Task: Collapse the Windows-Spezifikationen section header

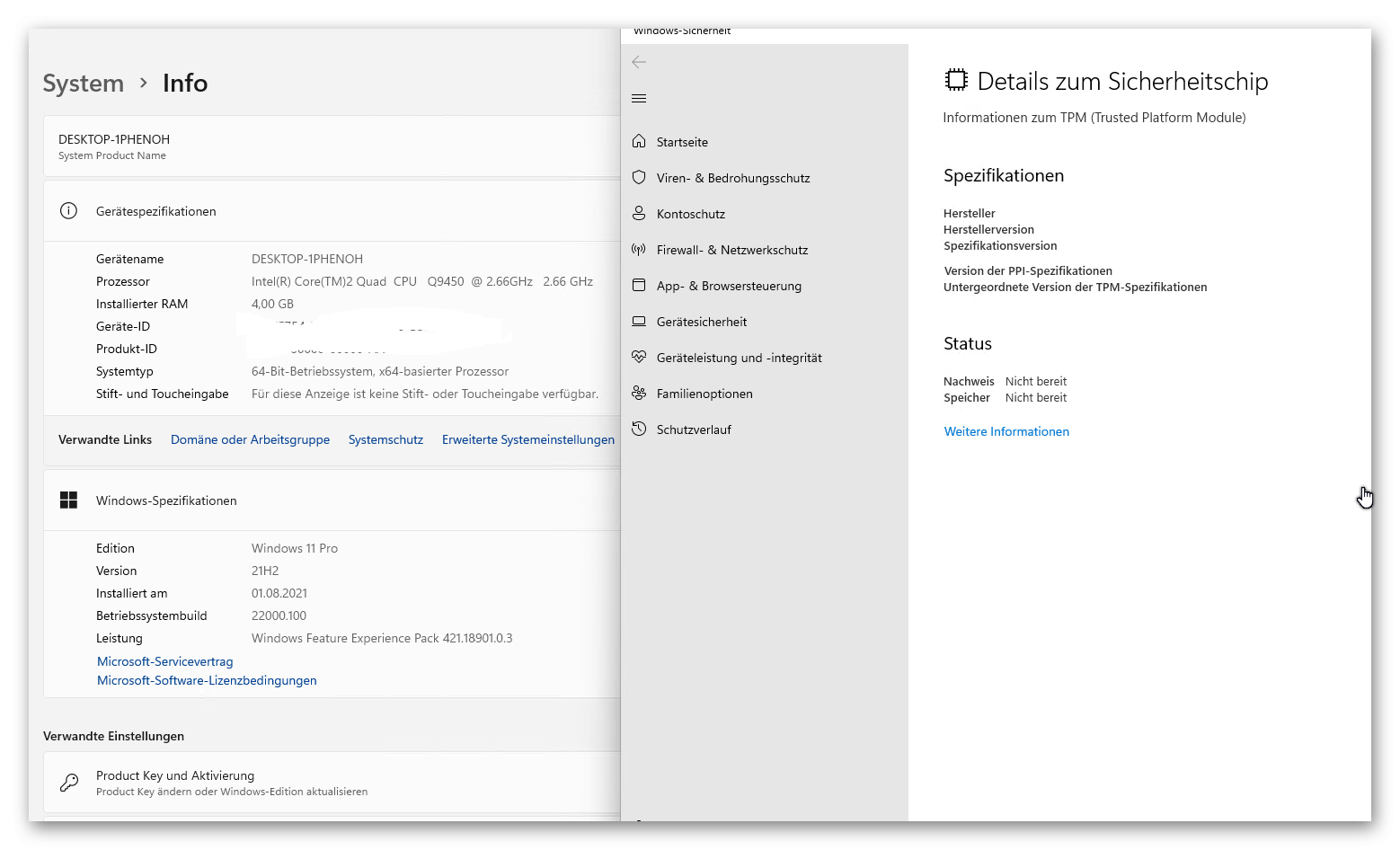Action: point(332,500)
